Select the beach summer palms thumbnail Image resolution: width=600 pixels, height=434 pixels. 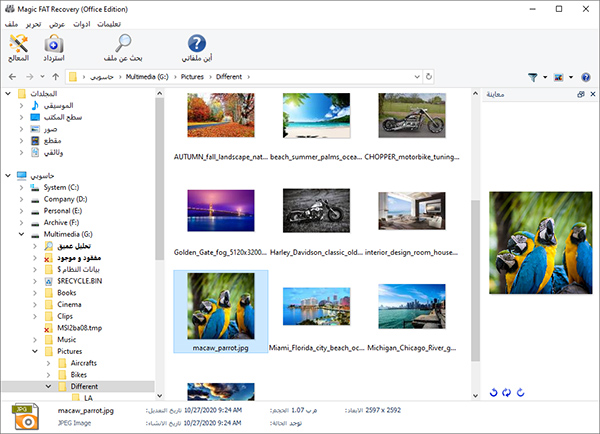[316, 116]
